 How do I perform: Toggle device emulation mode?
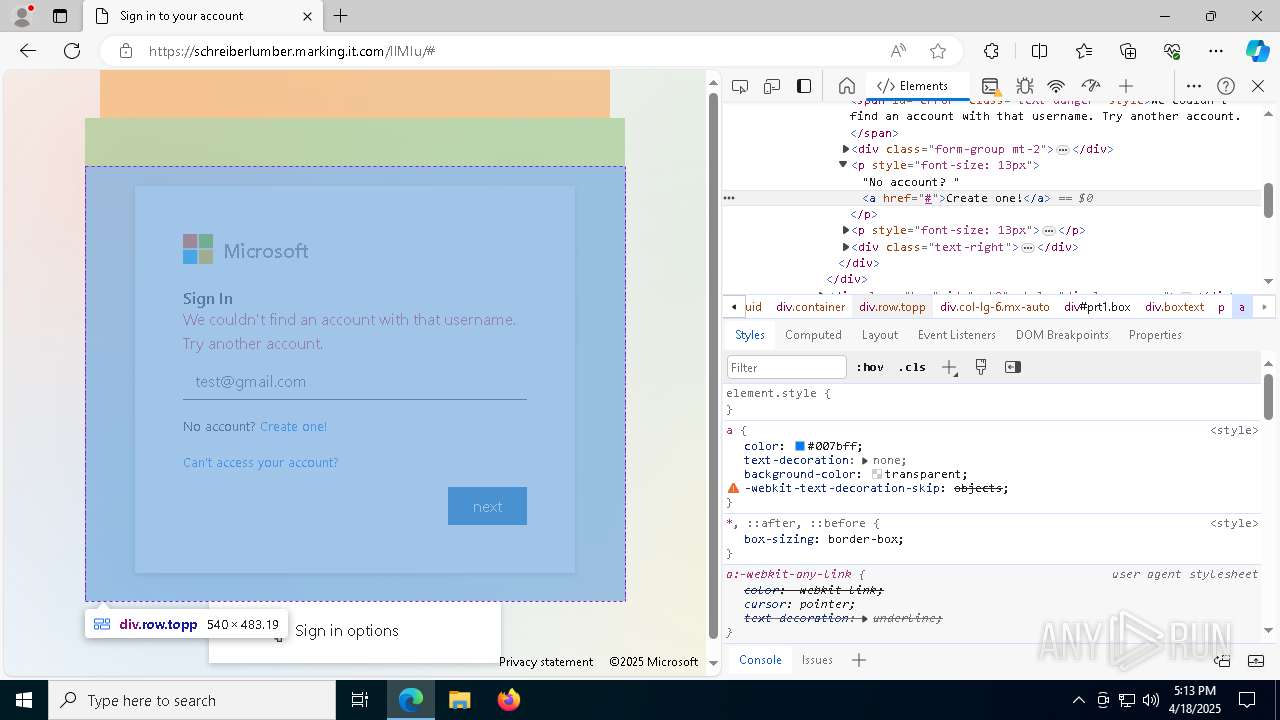click(x=772, y=86)
